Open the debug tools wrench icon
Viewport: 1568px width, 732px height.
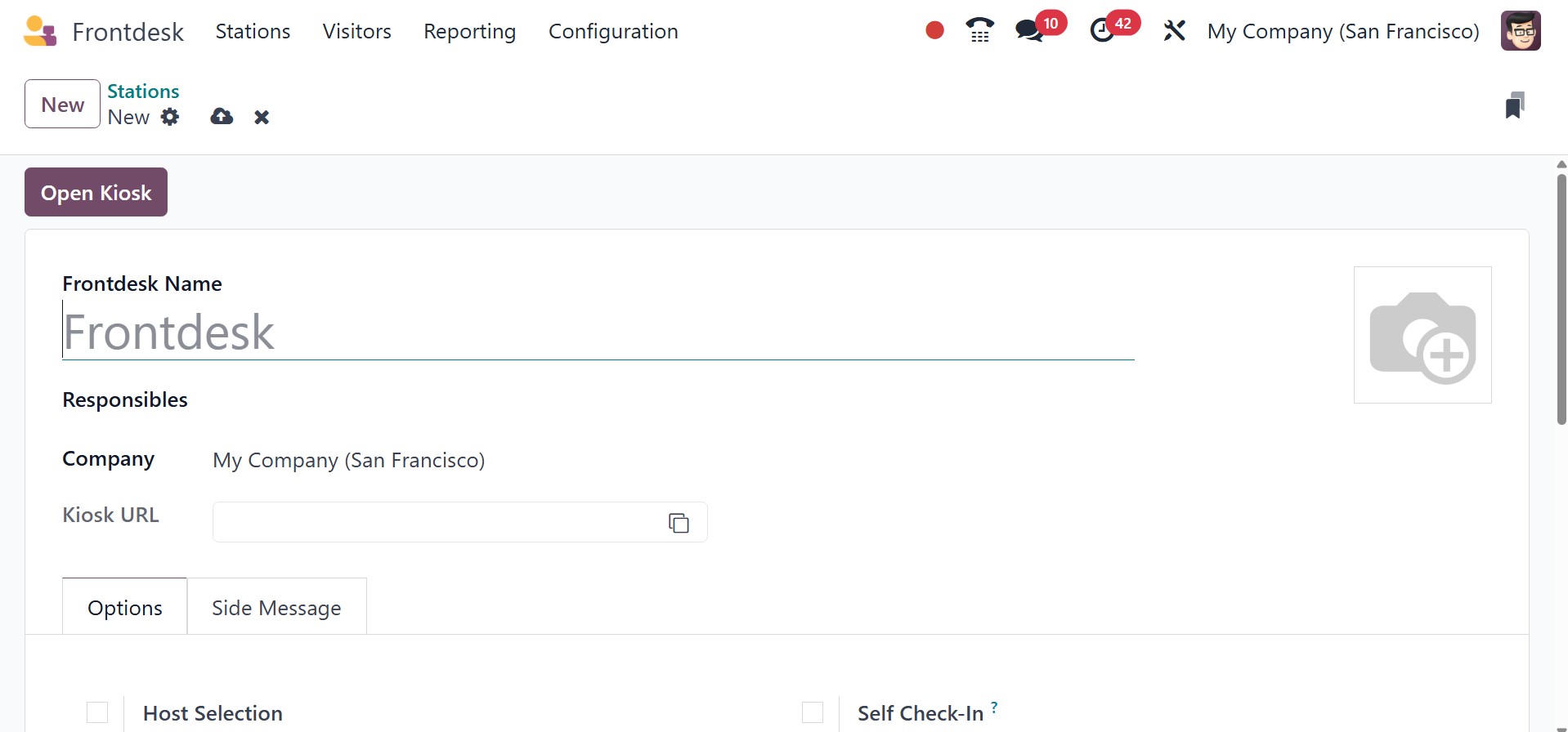point(1174,31)
